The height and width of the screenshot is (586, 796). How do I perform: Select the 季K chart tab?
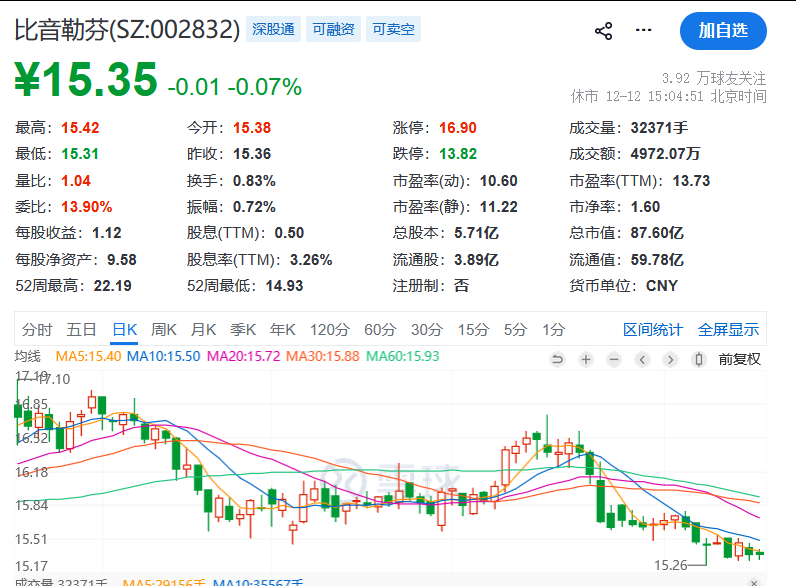point(243,330)
